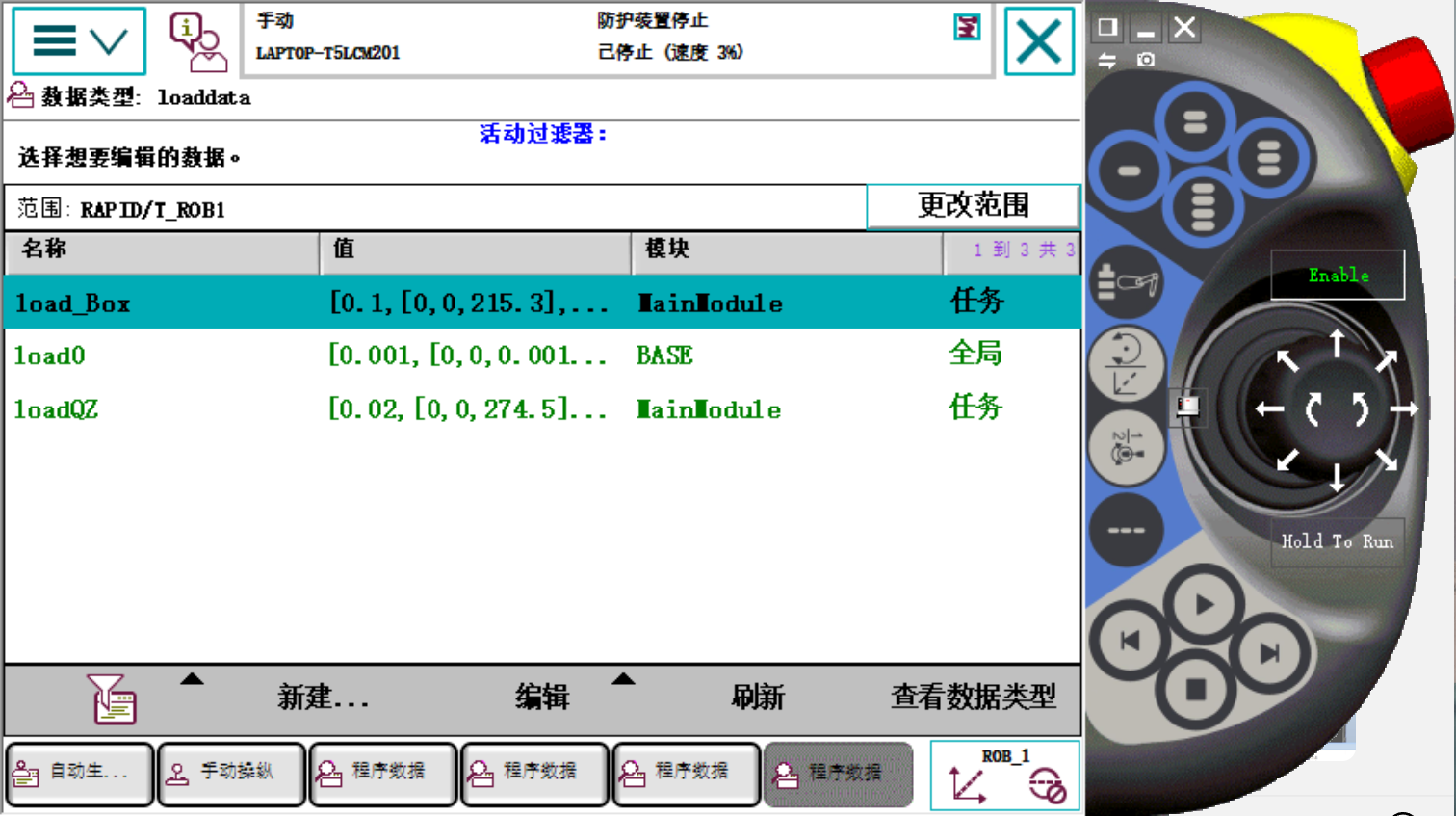Click the 值 column header

pyautogui.click(x=476, y=250)
